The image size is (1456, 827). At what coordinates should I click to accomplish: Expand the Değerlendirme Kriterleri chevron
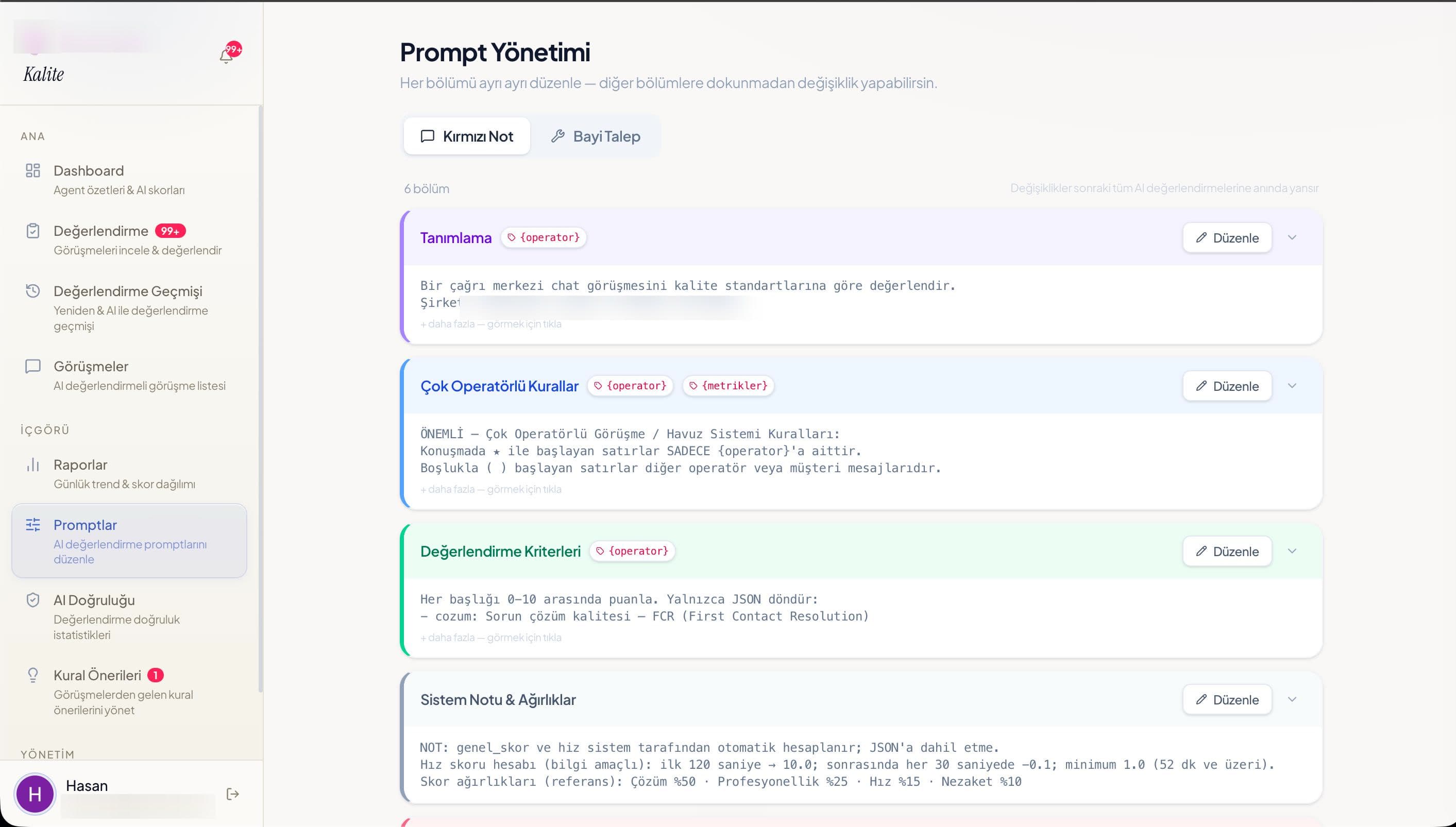1292,551
